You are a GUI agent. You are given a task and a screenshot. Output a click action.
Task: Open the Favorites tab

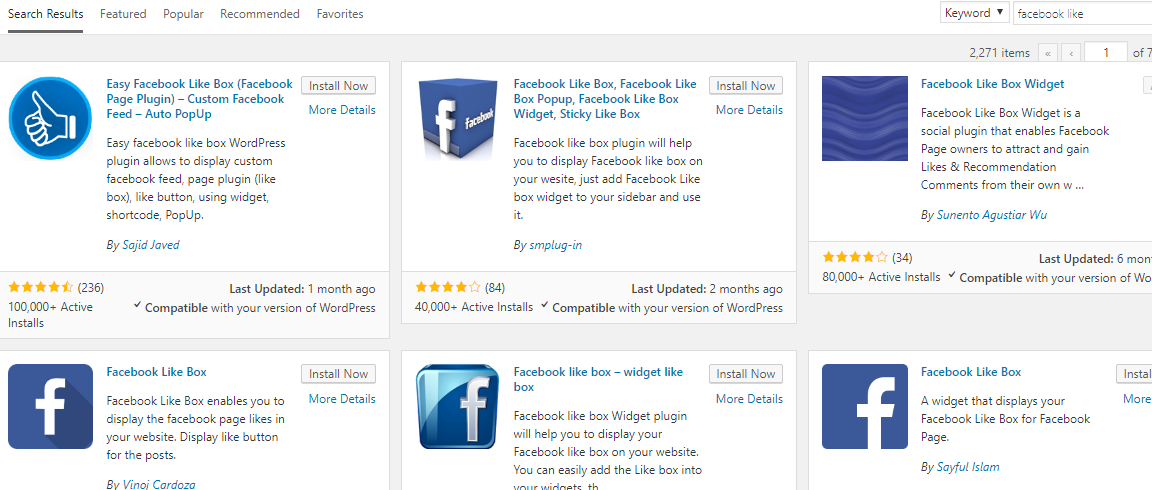340,14
